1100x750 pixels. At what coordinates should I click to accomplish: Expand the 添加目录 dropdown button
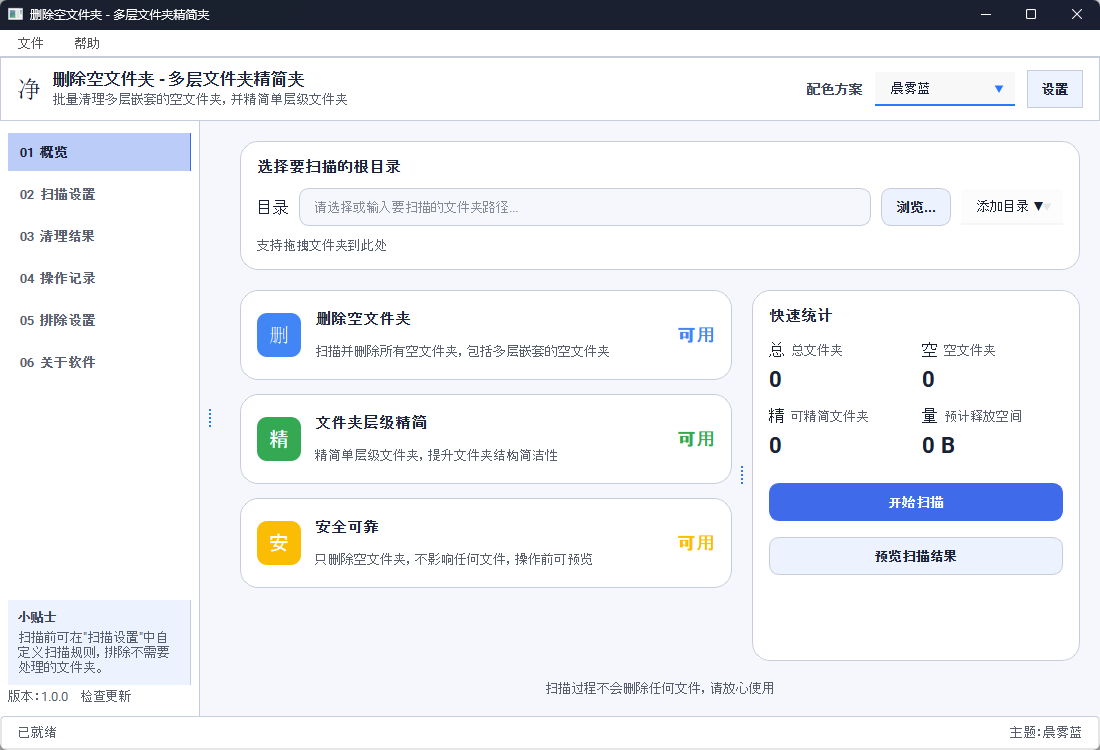click(1012, 207)
